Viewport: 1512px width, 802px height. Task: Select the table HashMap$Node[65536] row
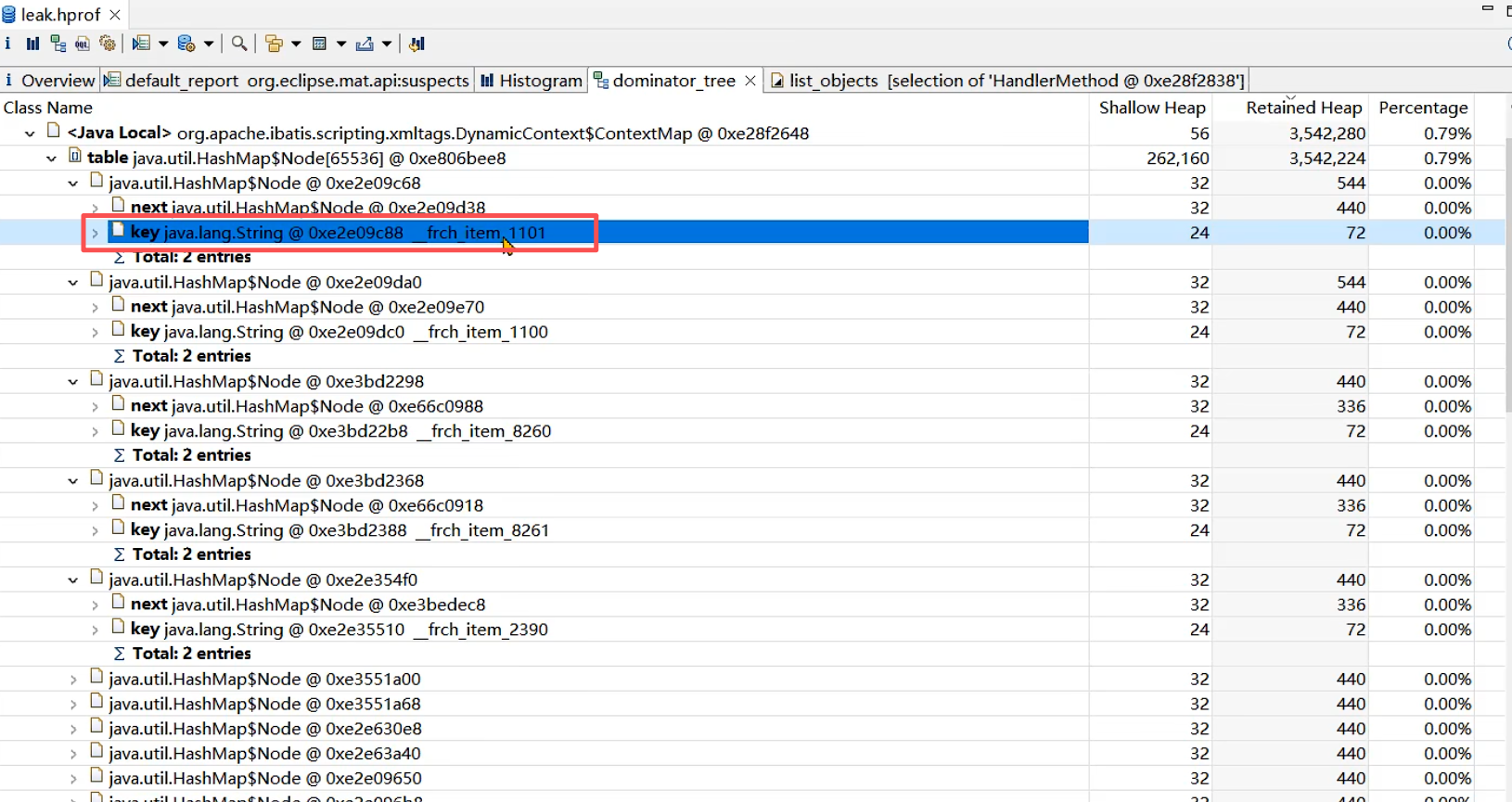coord(751,159)
